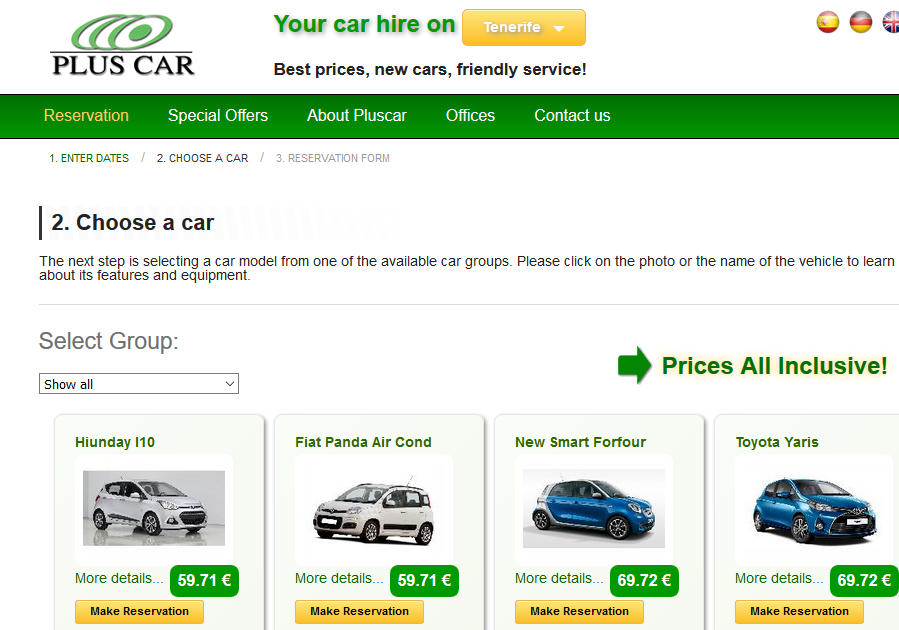899x630 pixels.
Task: Click the 69.72 € price on Smart Forfour
Action: click(644, 581)
